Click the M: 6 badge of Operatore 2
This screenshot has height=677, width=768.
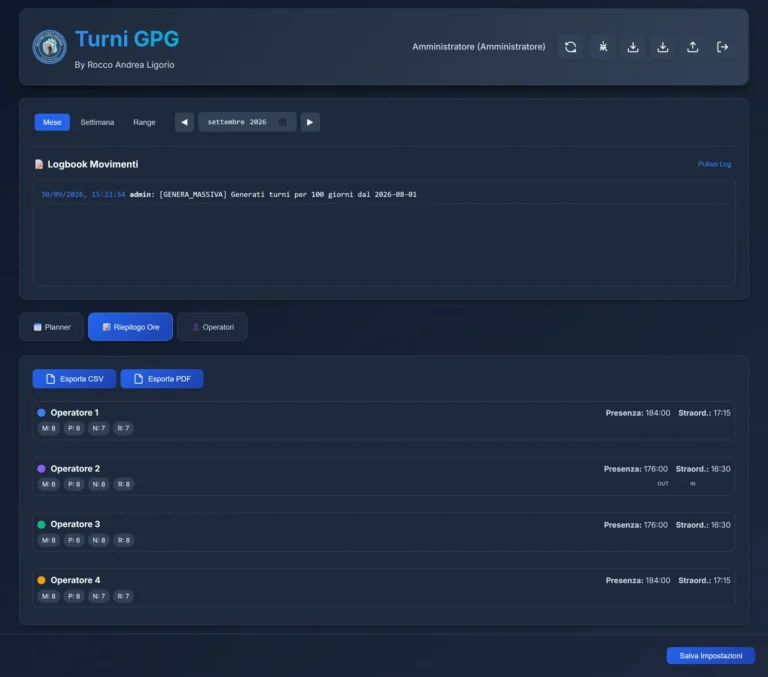point(48,484)
